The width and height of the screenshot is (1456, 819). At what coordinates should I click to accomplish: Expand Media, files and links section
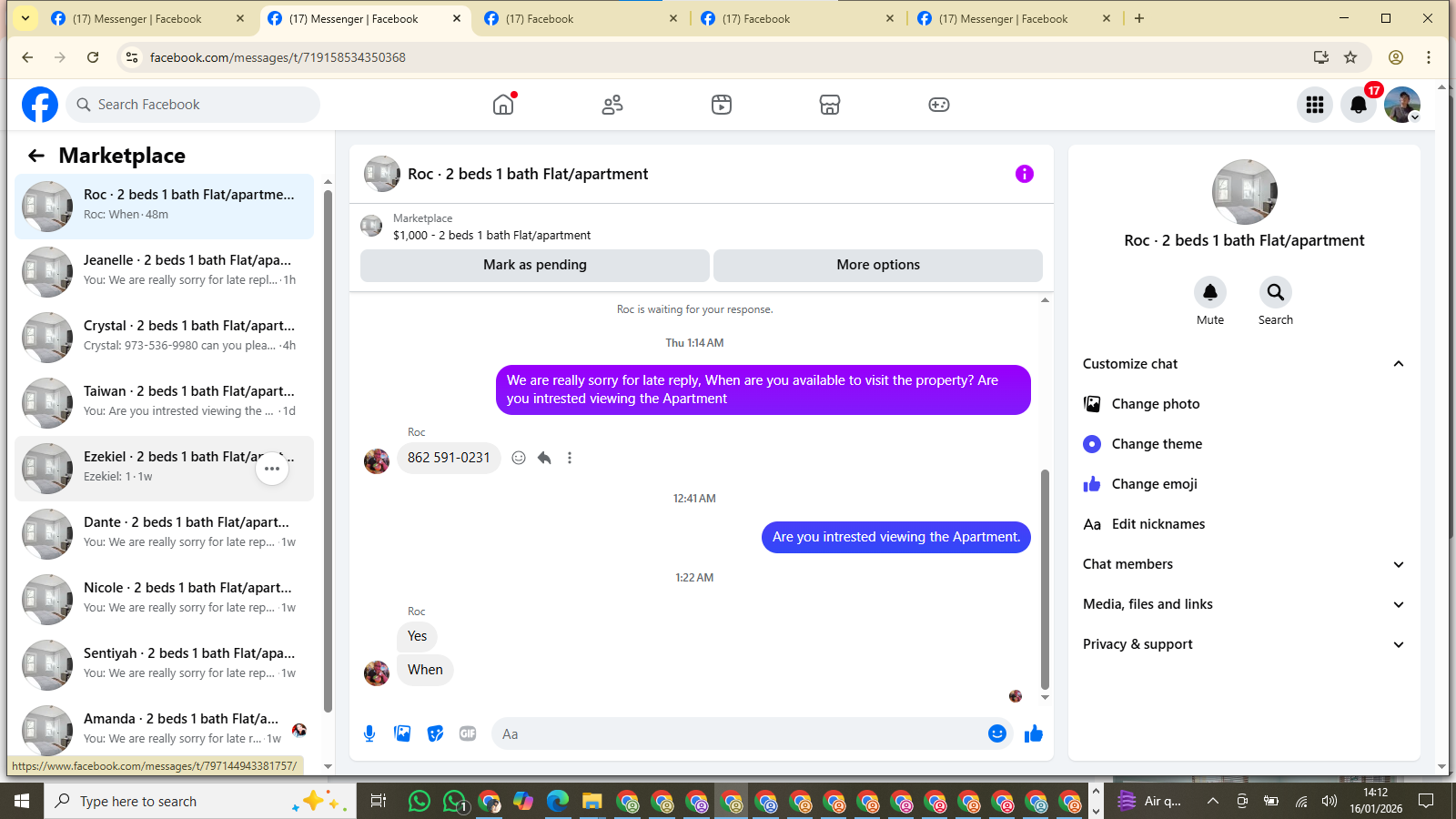pos(1244,604)
